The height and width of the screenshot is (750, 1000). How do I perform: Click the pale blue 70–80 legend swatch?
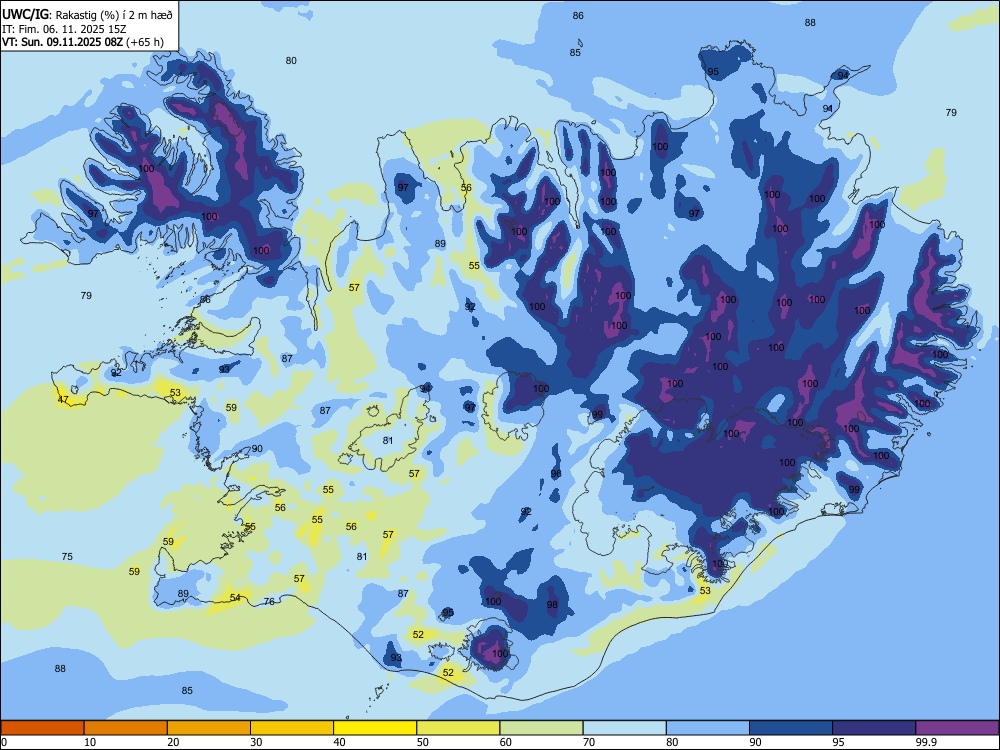(624, 728)
